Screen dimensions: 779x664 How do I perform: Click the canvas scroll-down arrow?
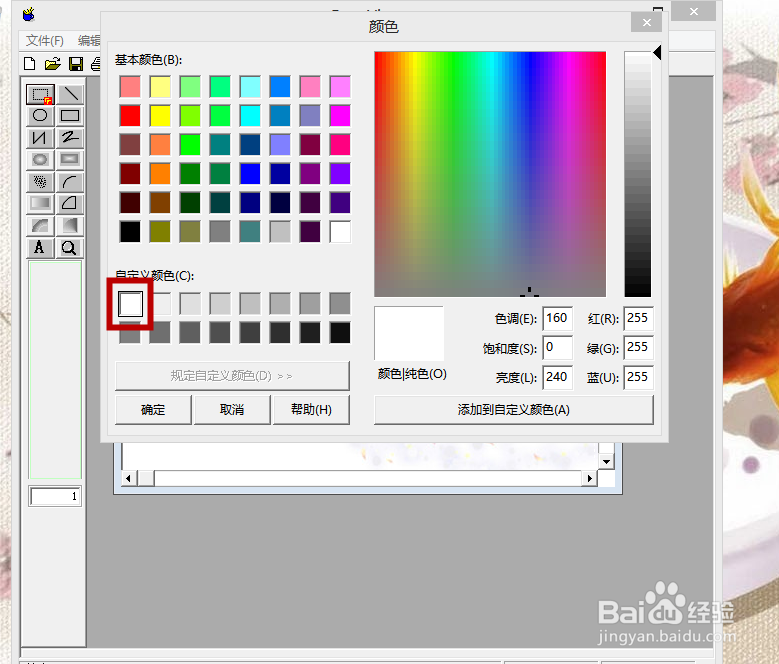606,461
